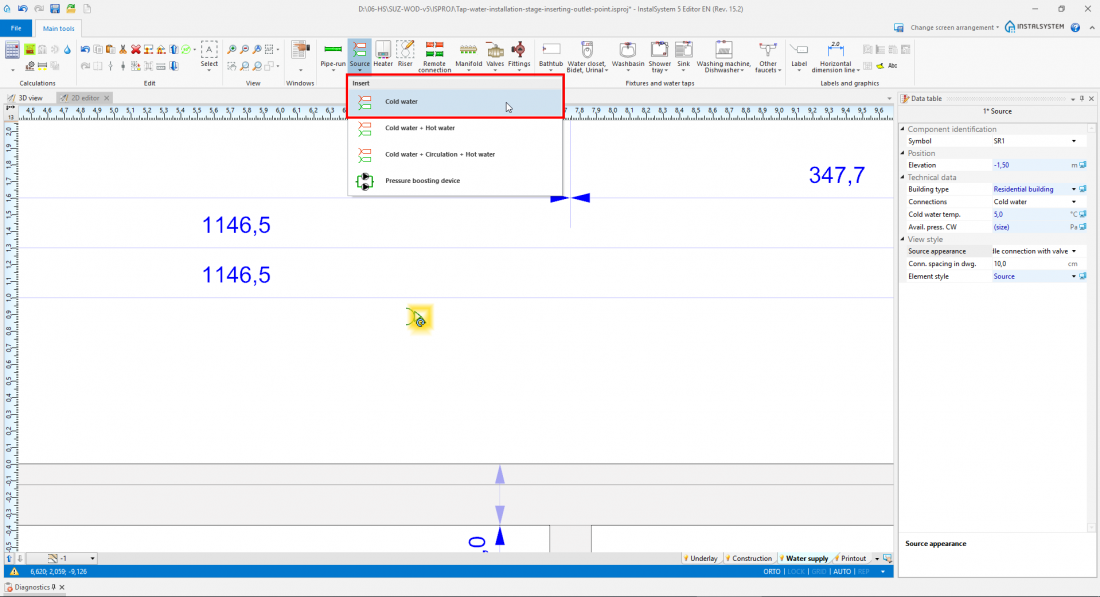Click the Remote connection icon
The height and width of the screenshot is (597, 1100).
pyautogui.click(x=434, y=49)
